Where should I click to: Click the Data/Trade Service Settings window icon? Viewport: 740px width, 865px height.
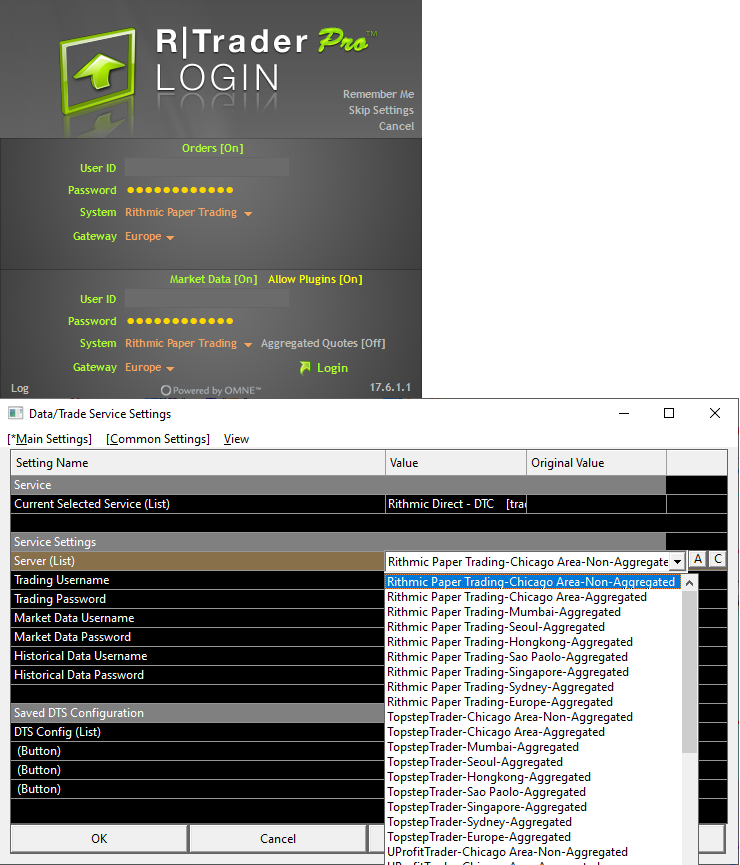coord(15,413)
